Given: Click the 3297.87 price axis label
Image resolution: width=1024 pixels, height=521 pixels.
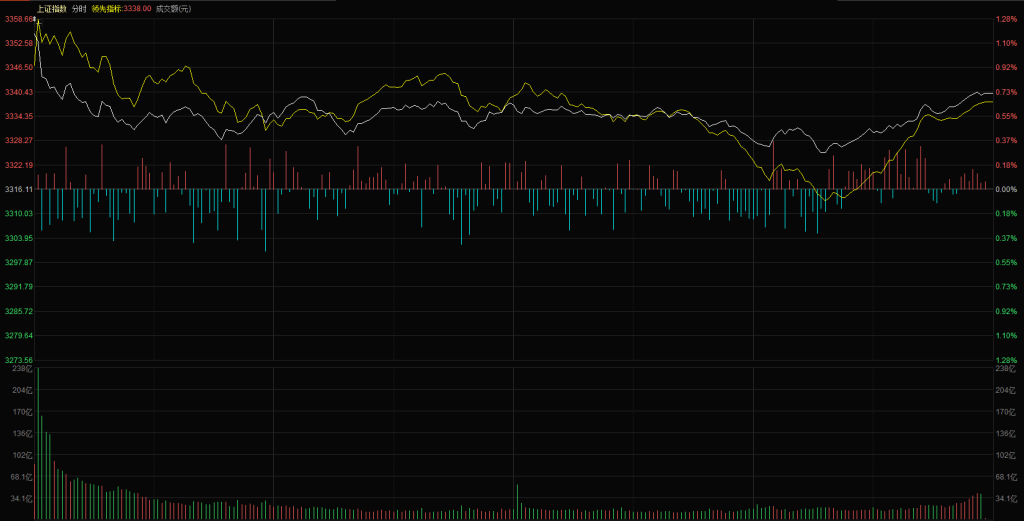Looking at the screenshot, I should 18,262.
